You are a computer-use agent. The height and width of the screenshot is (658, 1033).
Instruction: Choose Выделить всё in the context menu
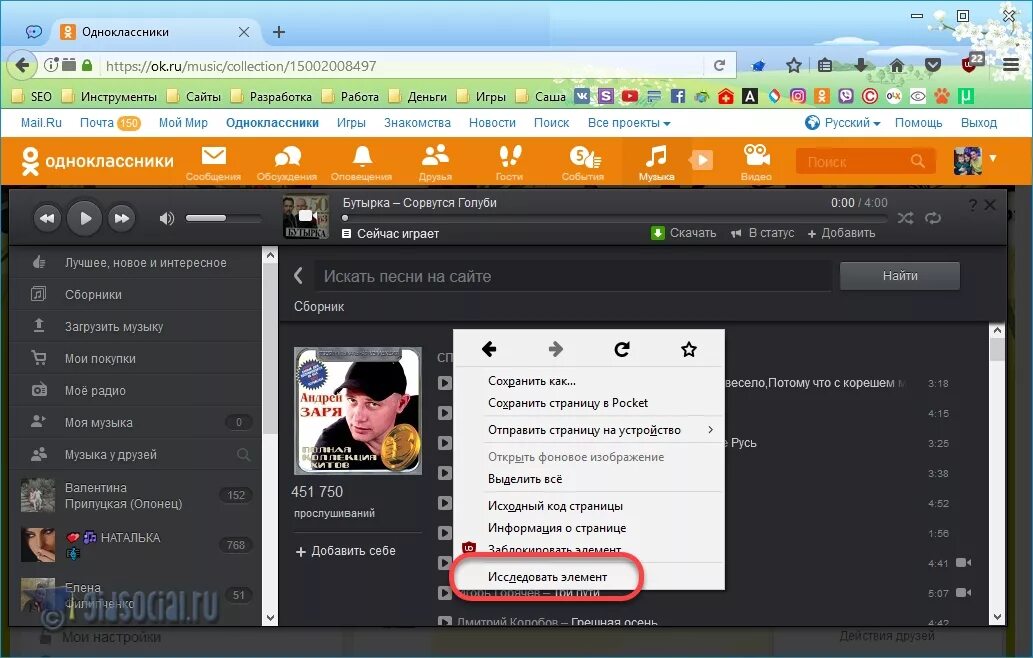[x=525, y=480]
